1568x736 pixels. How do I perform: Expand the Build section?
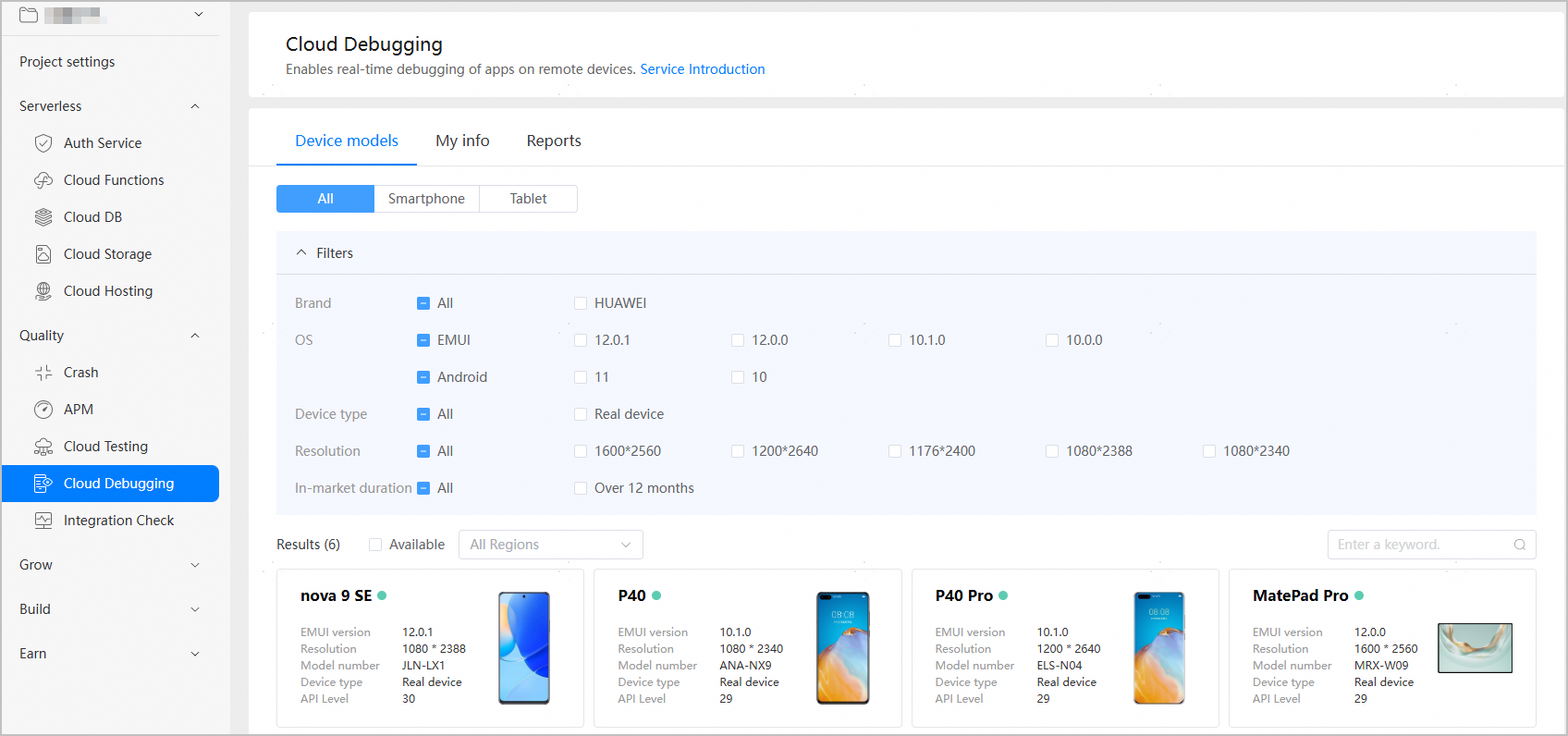(195, 609)
